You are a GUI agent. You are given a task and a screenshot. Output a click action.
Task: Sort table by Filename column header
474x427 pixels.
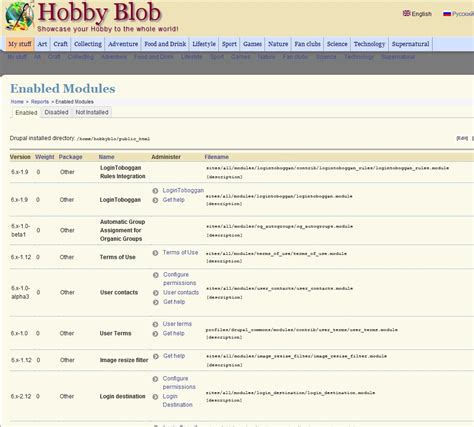[x=217, y=157]
